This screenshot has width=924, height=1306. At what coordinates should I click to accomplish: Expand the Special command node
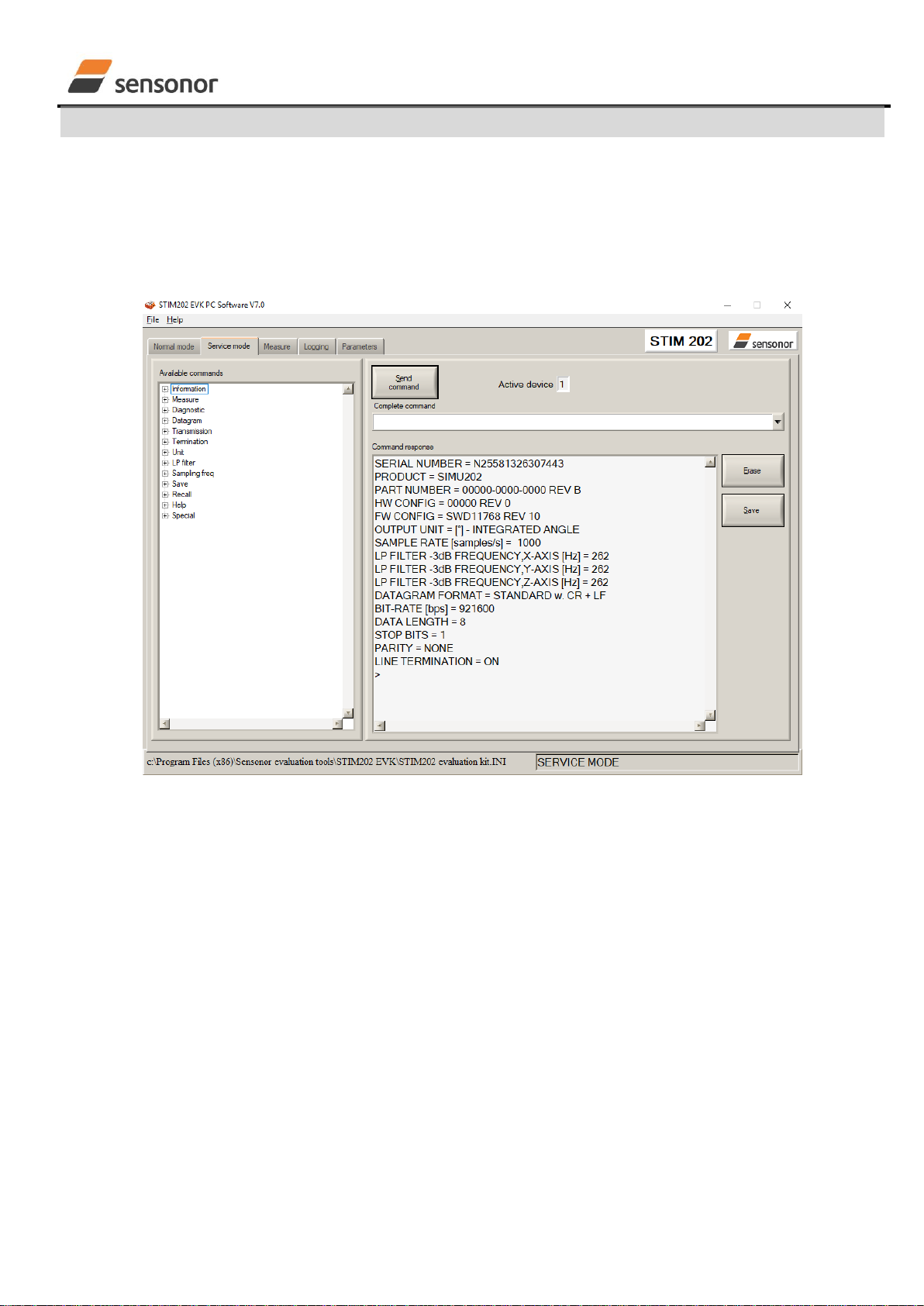(165, 515)
